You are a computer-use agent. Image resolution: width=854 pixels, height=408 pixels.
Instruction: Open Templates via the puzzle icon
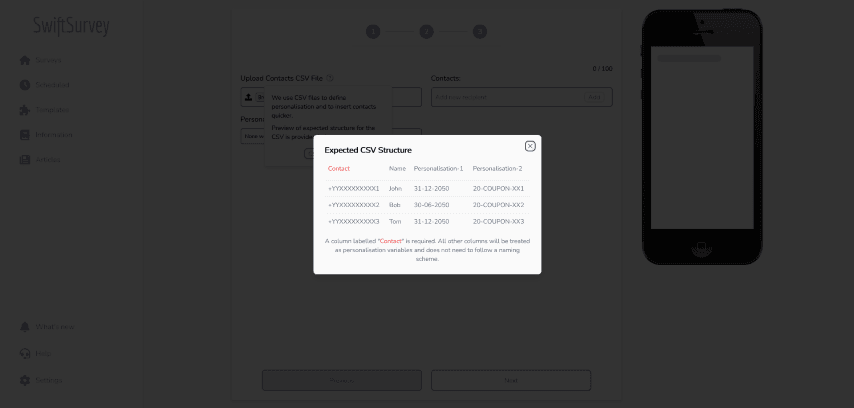[25, 109]
